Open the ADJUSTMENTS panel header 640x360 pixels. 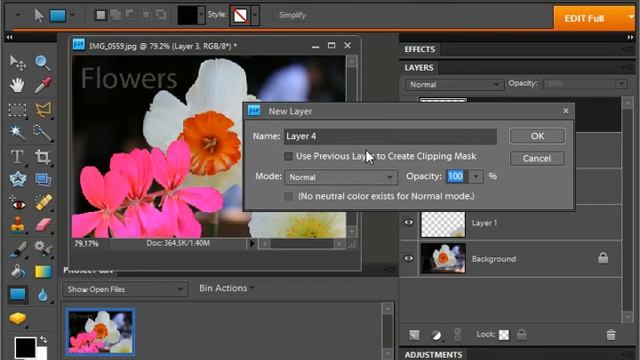[433, 354]
